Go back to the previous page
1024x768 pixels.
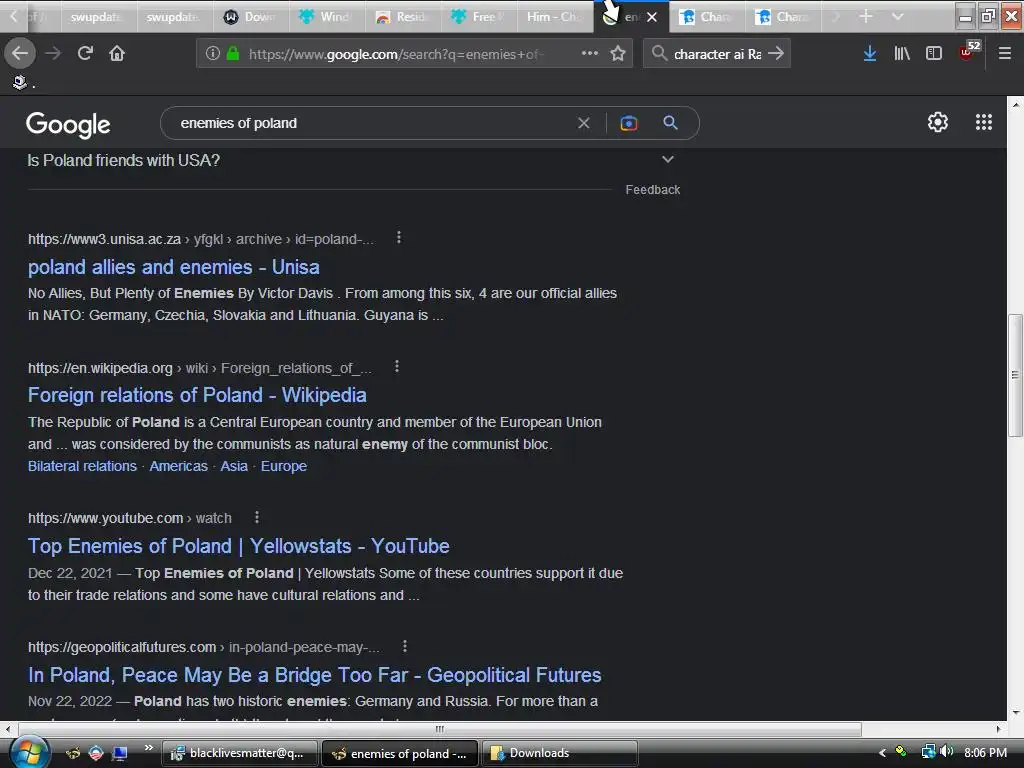click(x=20, y=53)
